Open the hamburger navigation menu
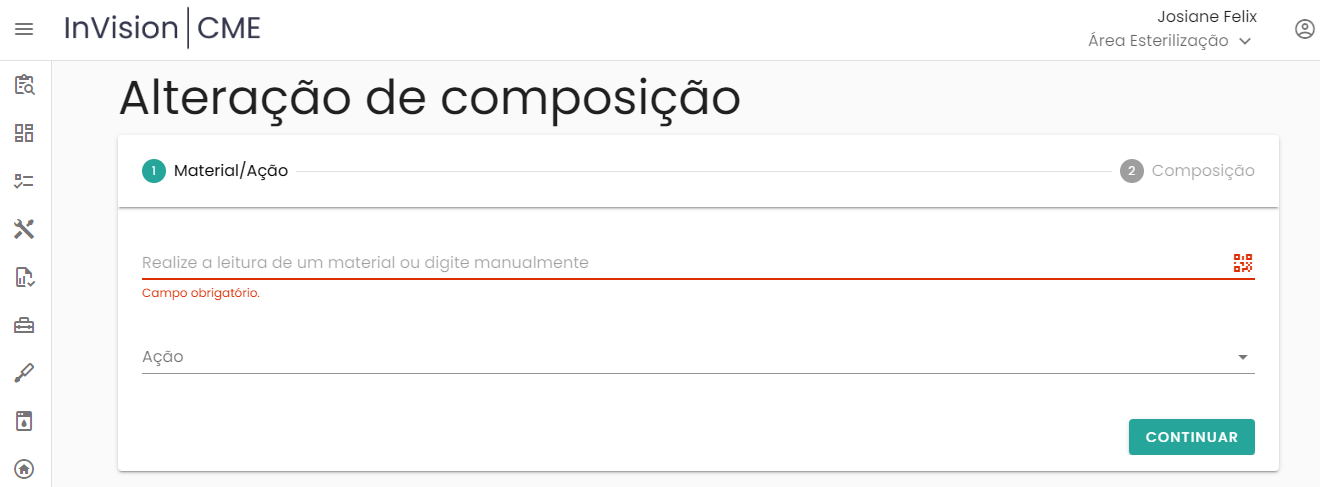 (24, 29)
